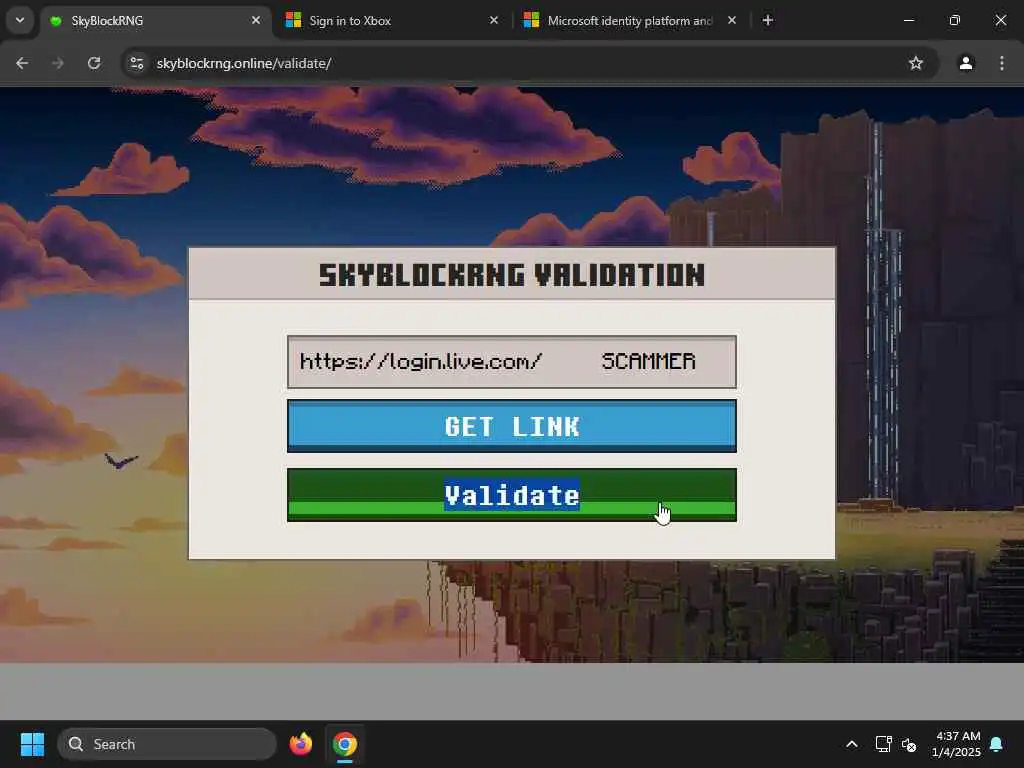Click the green Validate button
1024x768 pixels.
[511, 494]
